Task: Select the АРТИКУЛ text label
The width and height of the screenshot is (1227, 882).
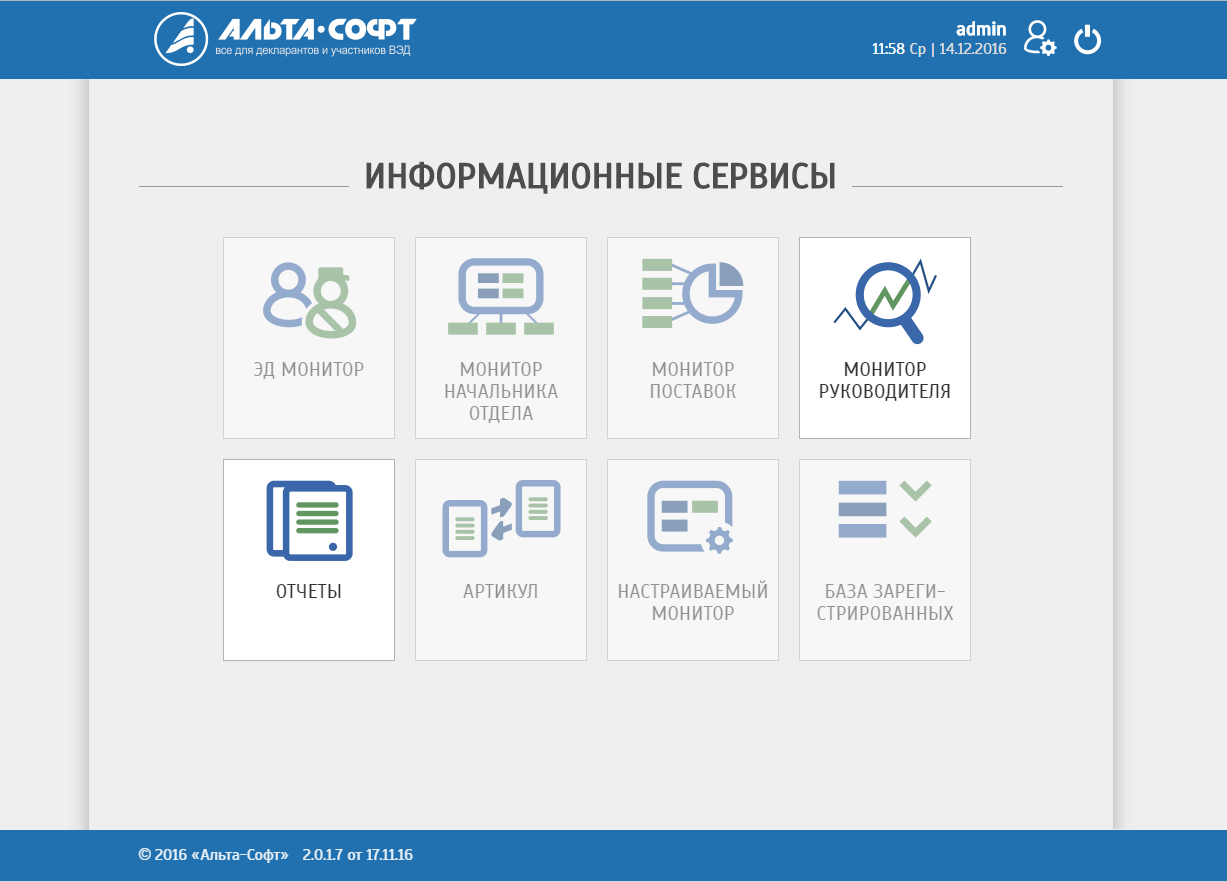Action: click(x=501, y=592)
